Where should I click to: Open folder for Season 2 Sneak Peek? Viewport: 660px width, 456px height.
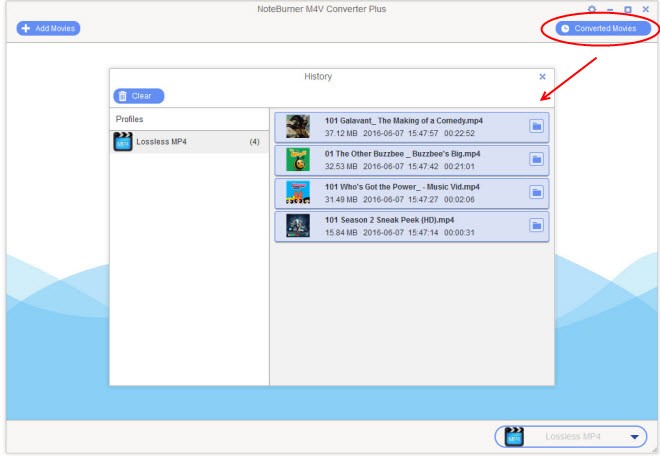536,226
